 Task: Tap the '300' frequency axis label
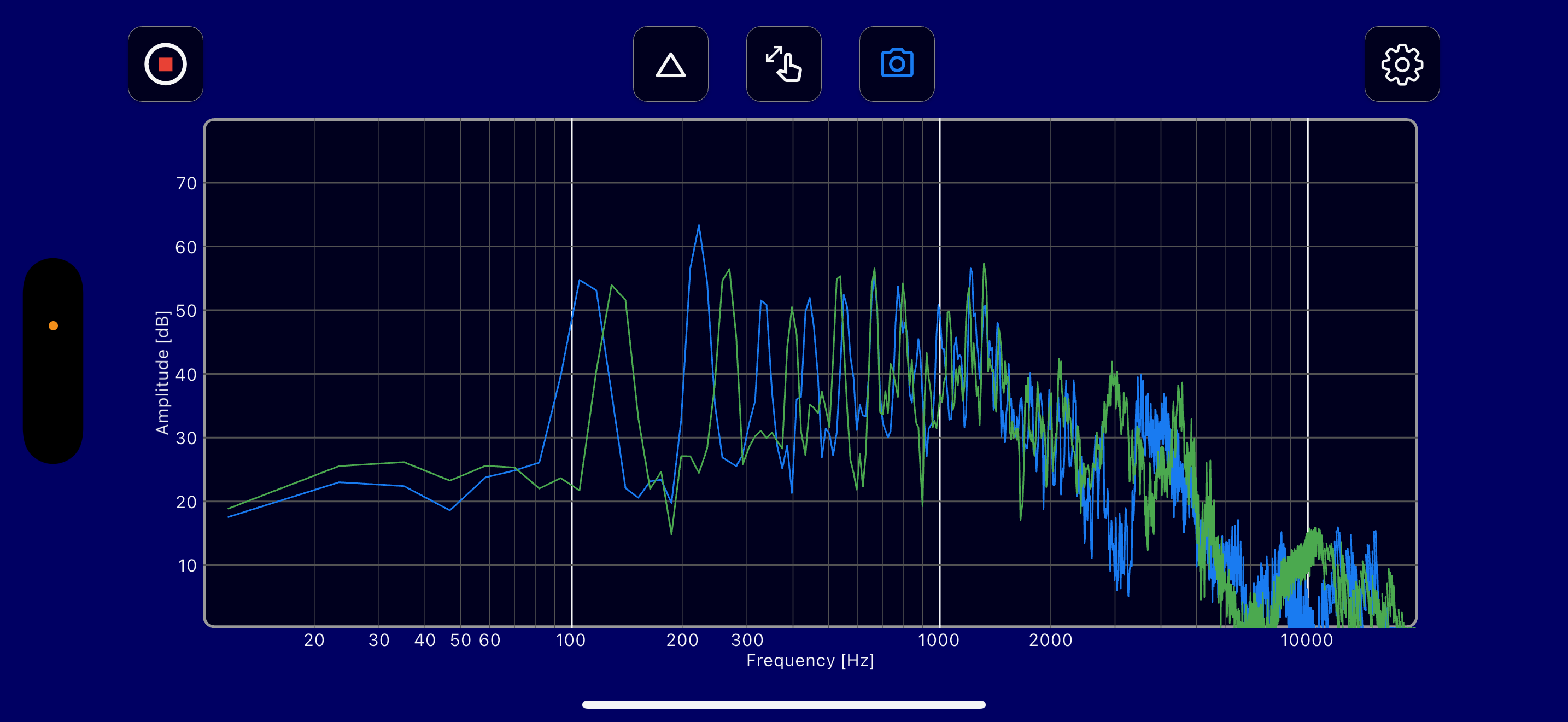click(x=747, y=640)
